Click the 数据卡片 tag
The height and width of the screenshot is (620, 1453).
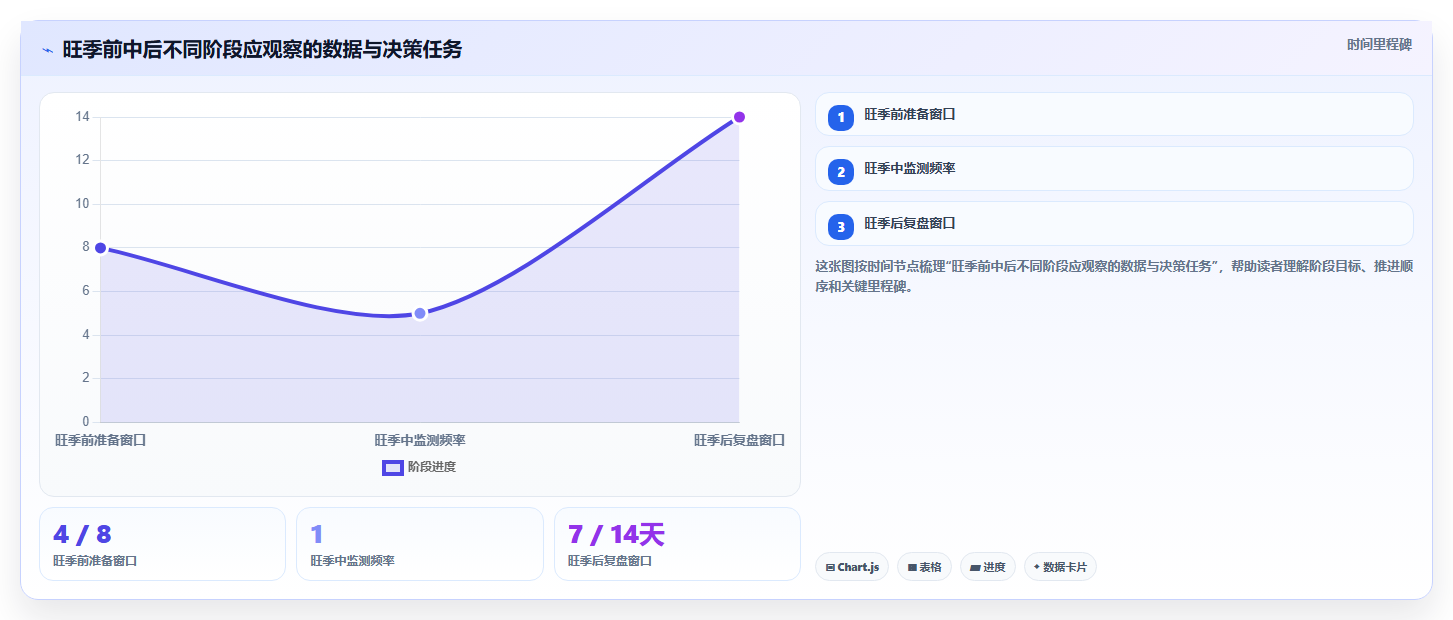1060,567
